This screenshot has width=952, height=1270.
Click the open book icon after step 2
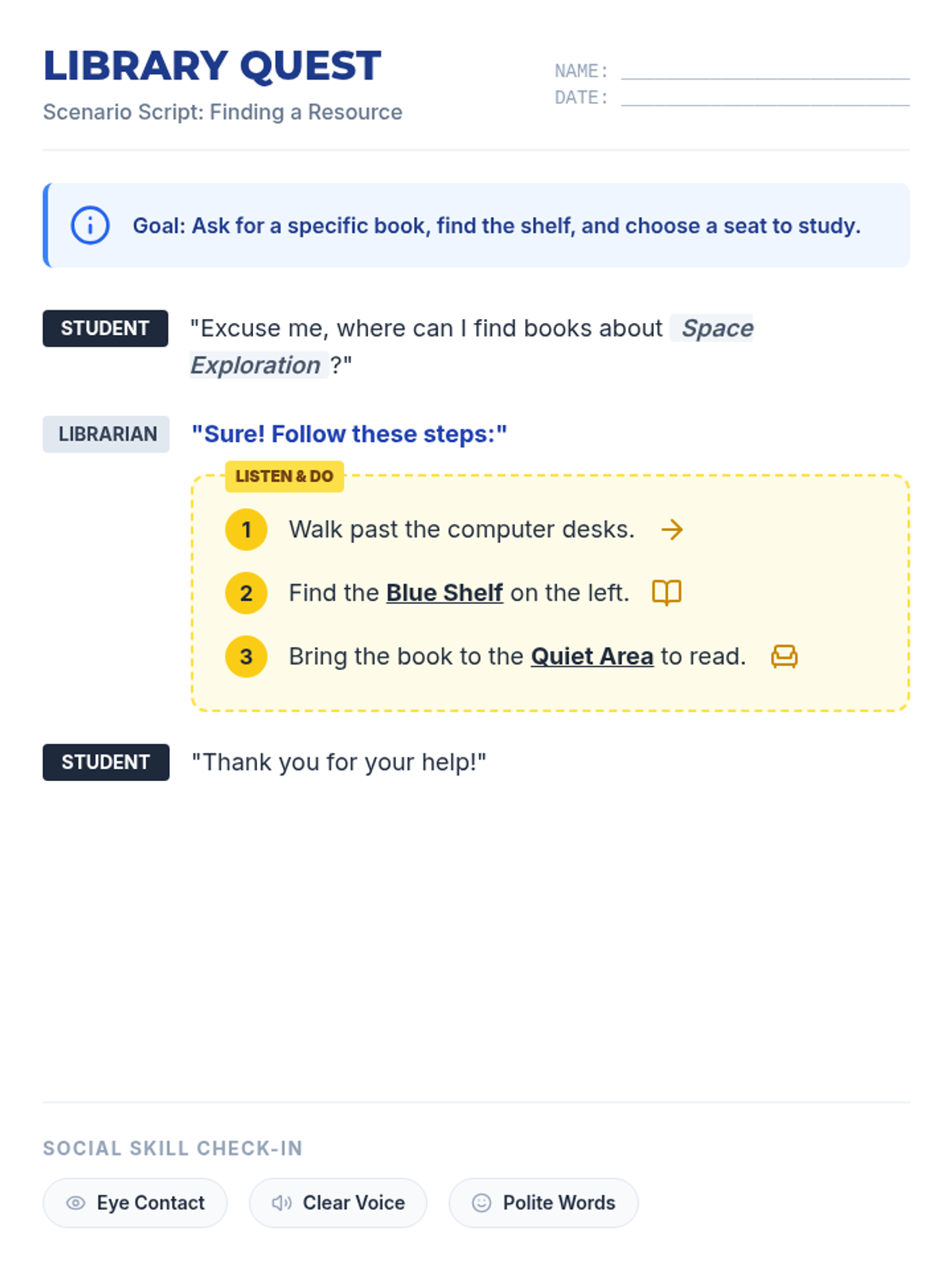pyautogui.click(x=666, y=592)
